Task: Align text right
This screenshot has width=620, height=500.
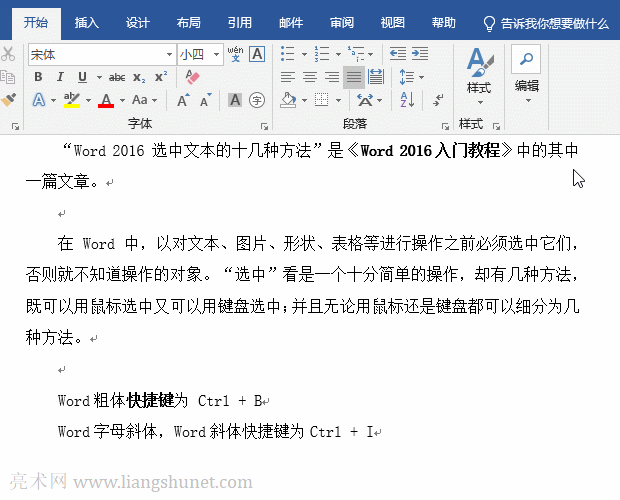Action: coord(332,77)
